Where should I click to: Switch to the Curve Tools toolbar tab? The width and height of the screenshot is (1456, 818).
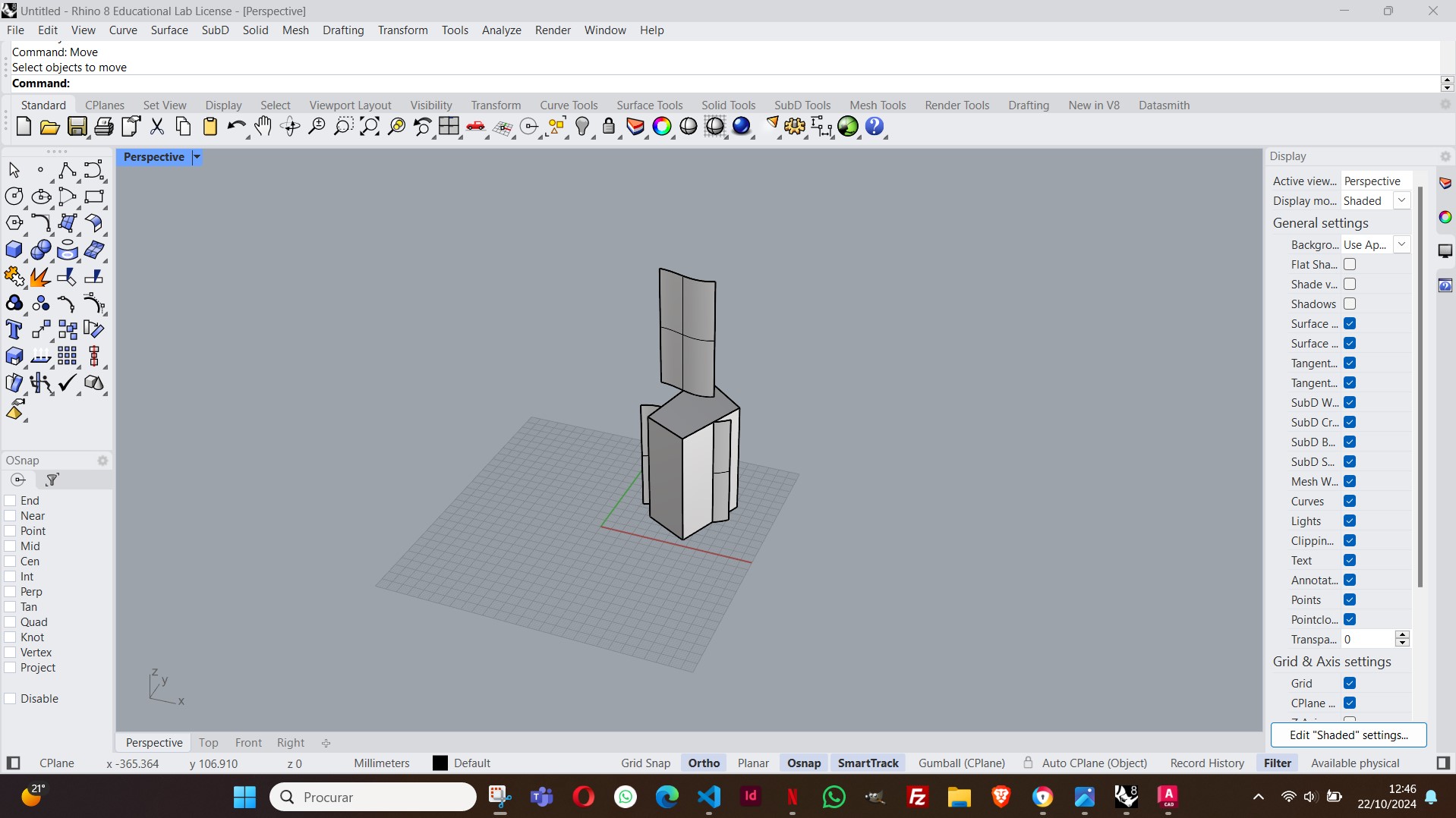(x=569, y=105)
